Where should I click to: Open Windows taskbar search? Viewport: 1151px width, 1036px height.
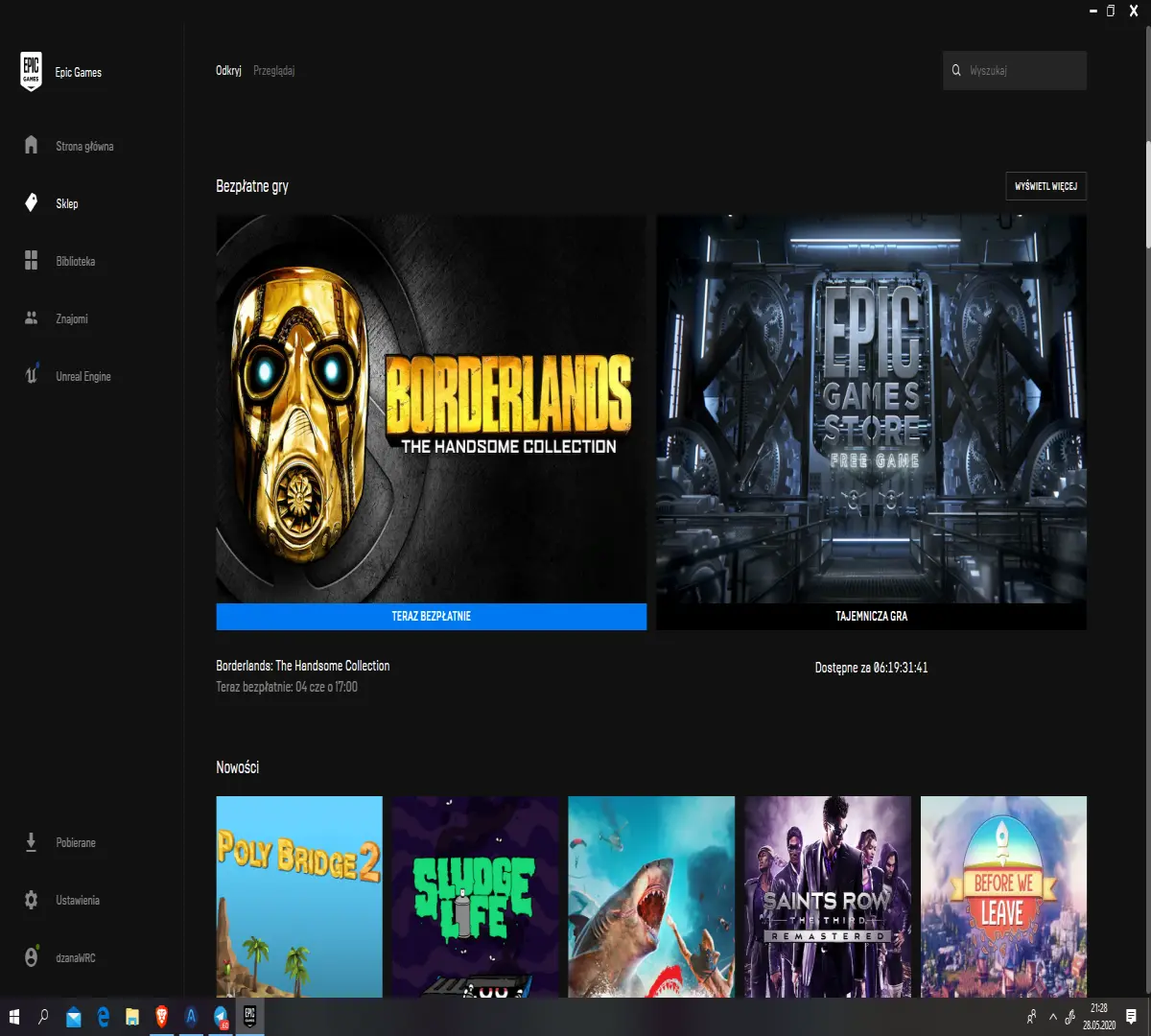[43, 1017]
